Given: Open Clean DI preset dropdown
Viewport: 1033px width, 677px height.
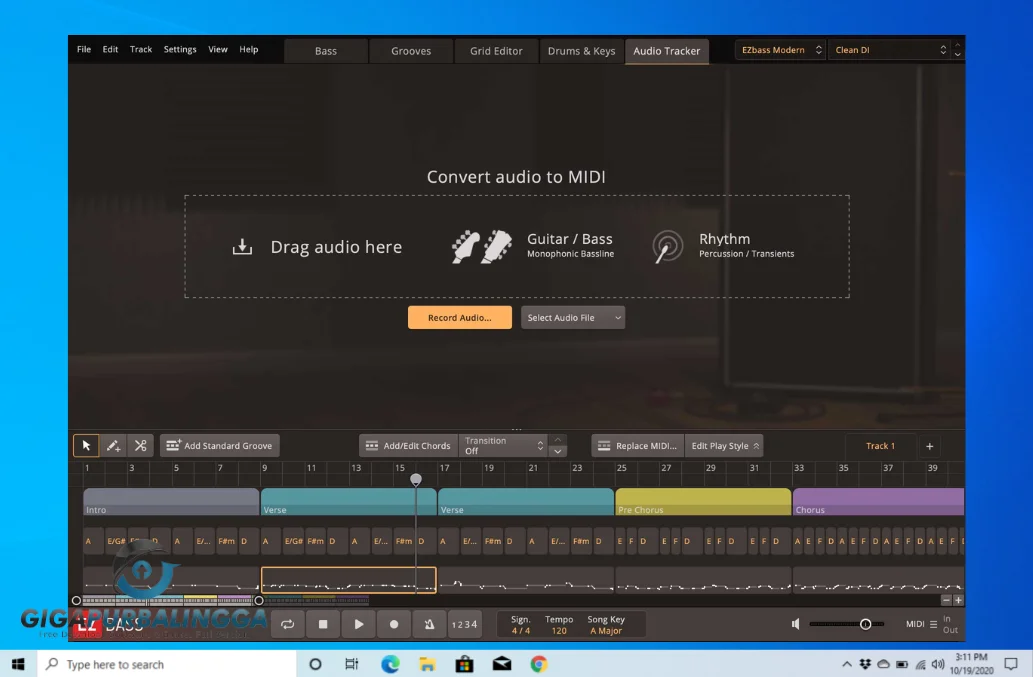Looking at the screenshot, I should point(889,50).
